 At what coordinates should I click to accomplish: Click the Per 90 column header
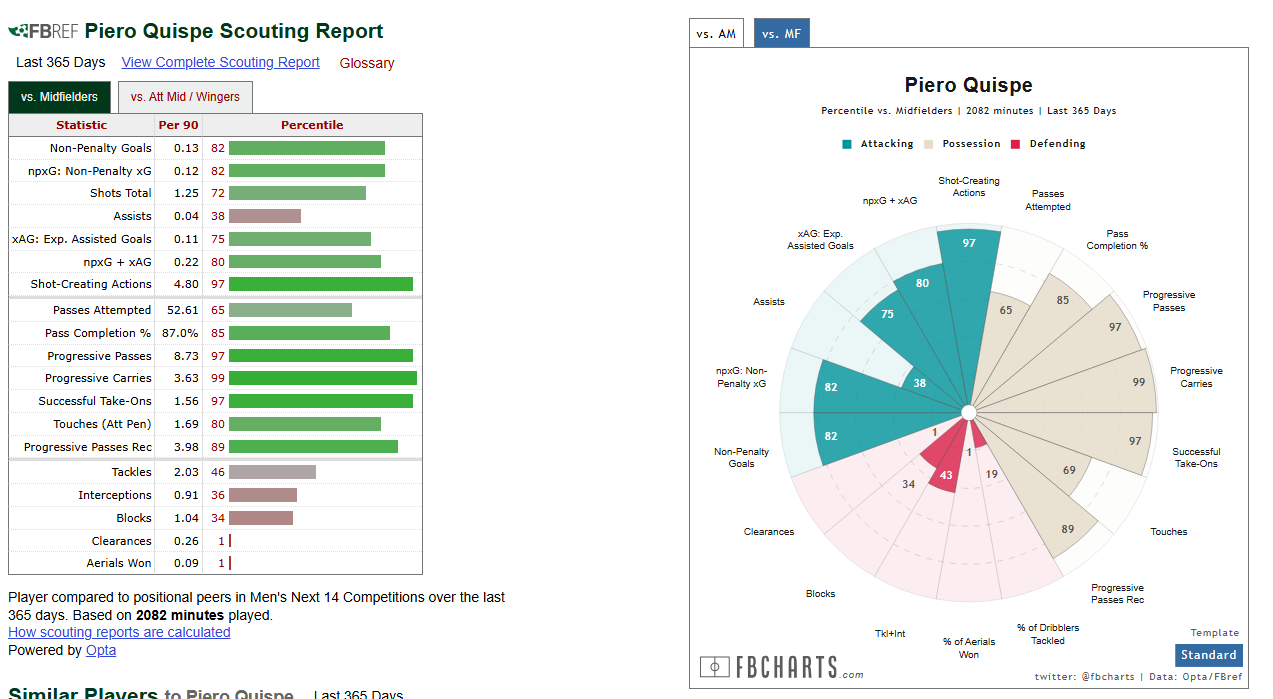point(178,125)
